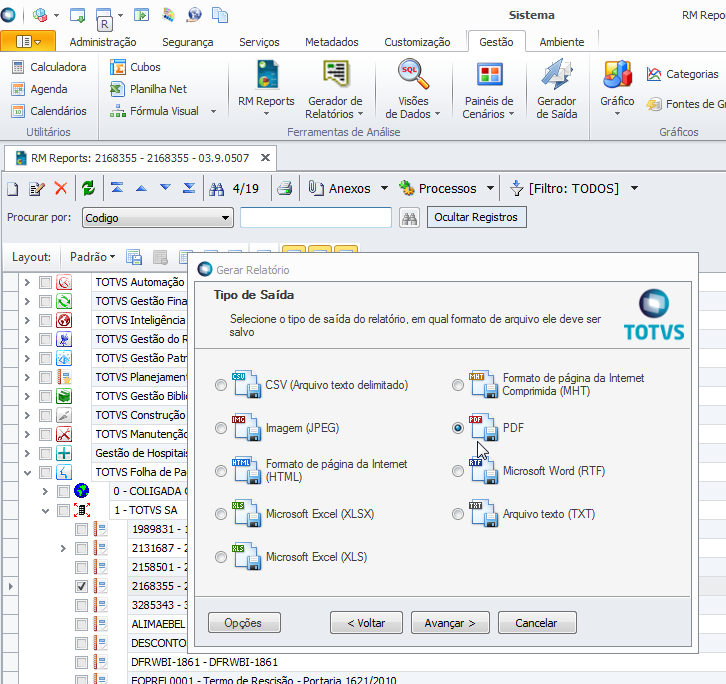Select CSV output format
This screenshot has width=726, height=684.
[x=221, y=385]
